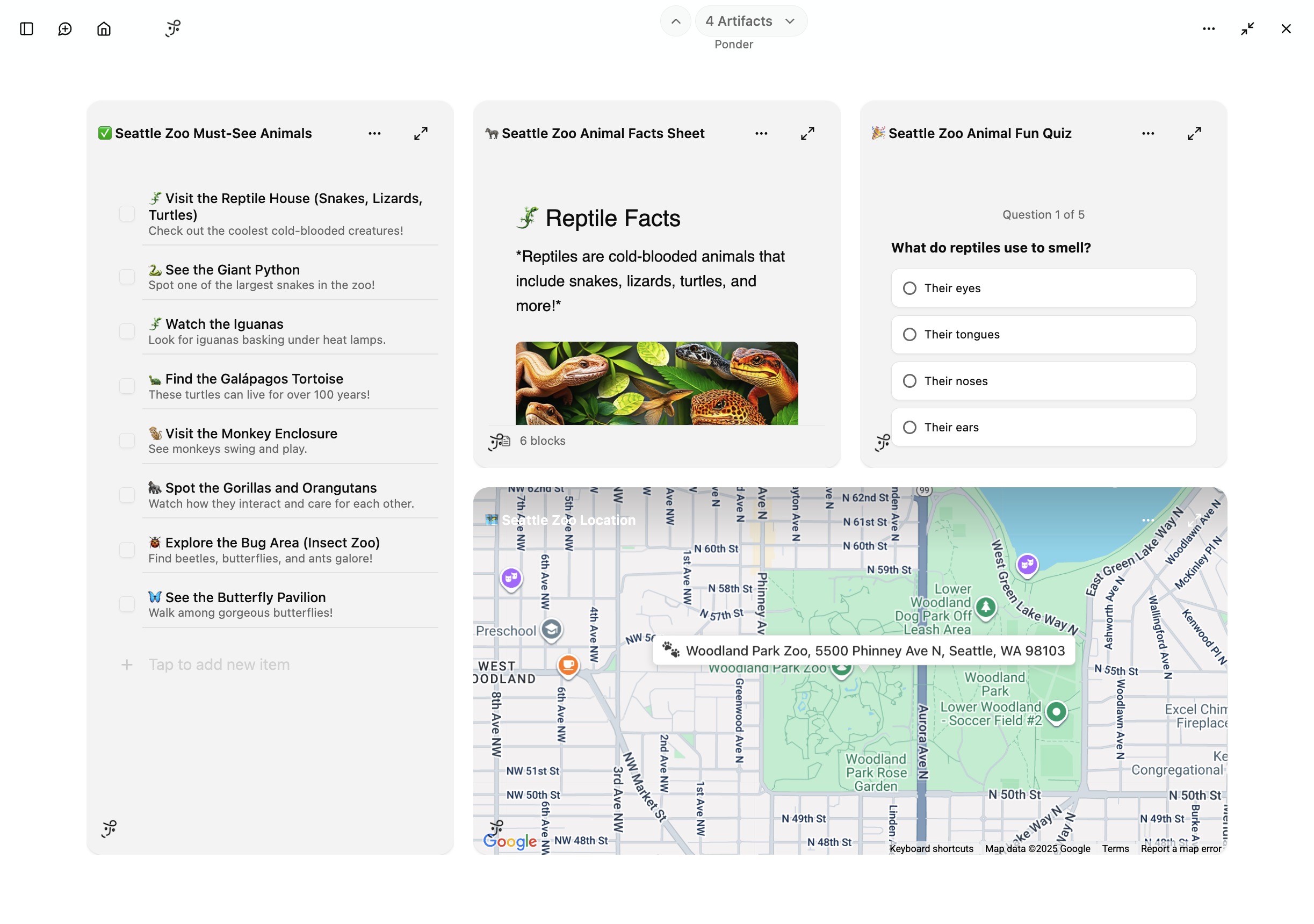The width and height of the screenshot is (1314, 924).
Task: Open the Animal Facts Sheet options menu
Action: click(761, 133)
